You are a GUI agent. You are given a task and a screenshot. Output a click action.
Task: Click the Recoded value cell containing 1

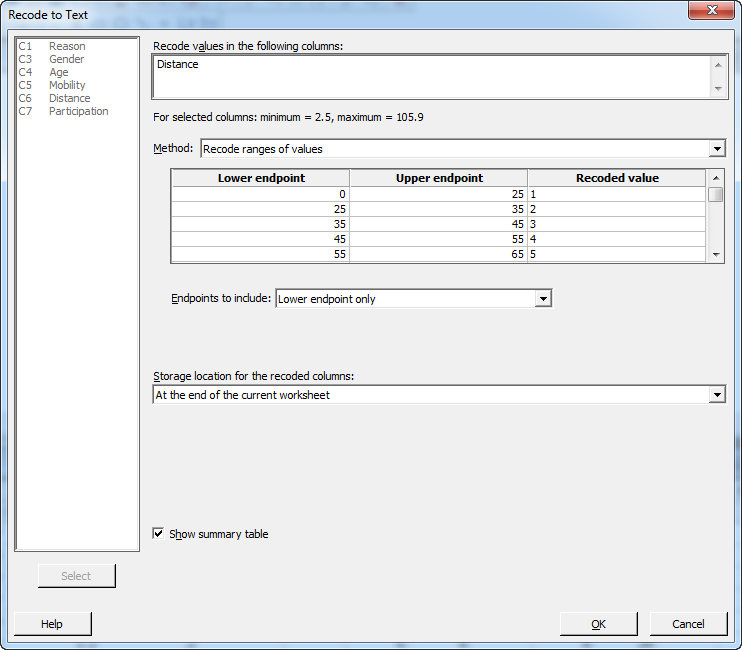point(616,194)
